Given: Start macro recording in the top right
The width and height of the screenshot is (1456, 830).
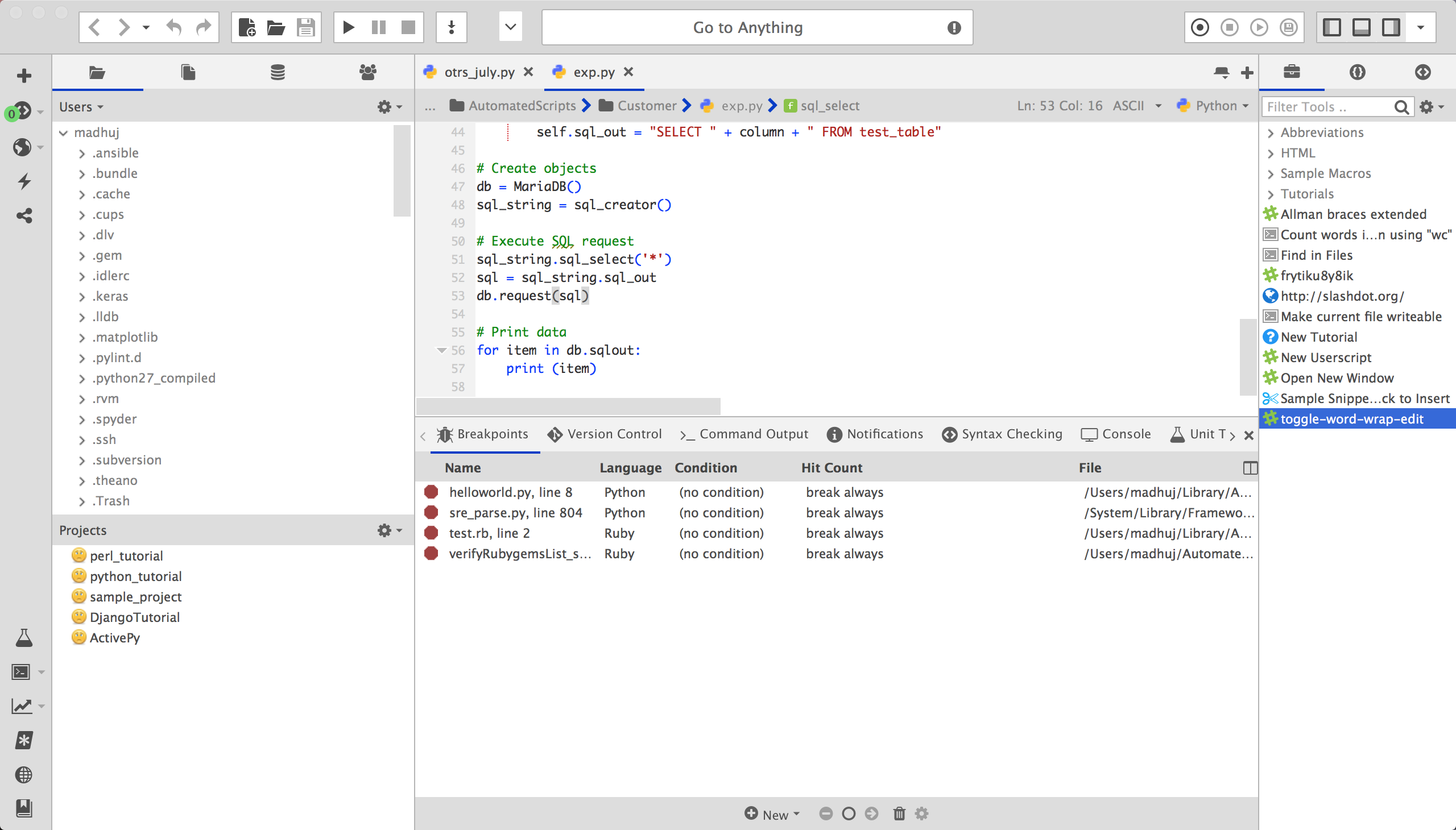Looking at the screenshot, I should pyautogui.click(x=1200, y=27).
